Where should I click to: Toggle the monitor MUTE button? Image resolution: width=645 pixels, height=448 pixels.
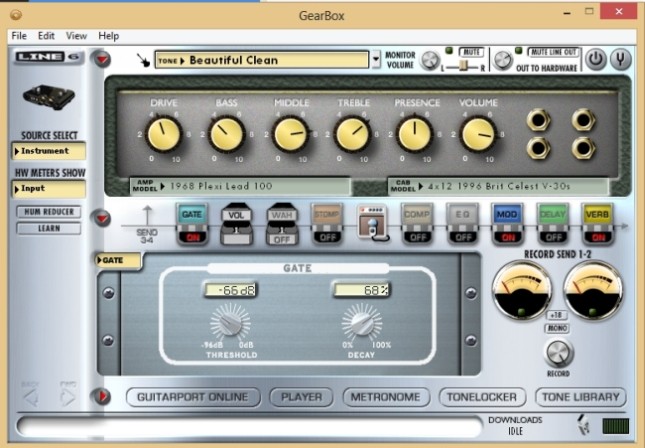[471, 52]
